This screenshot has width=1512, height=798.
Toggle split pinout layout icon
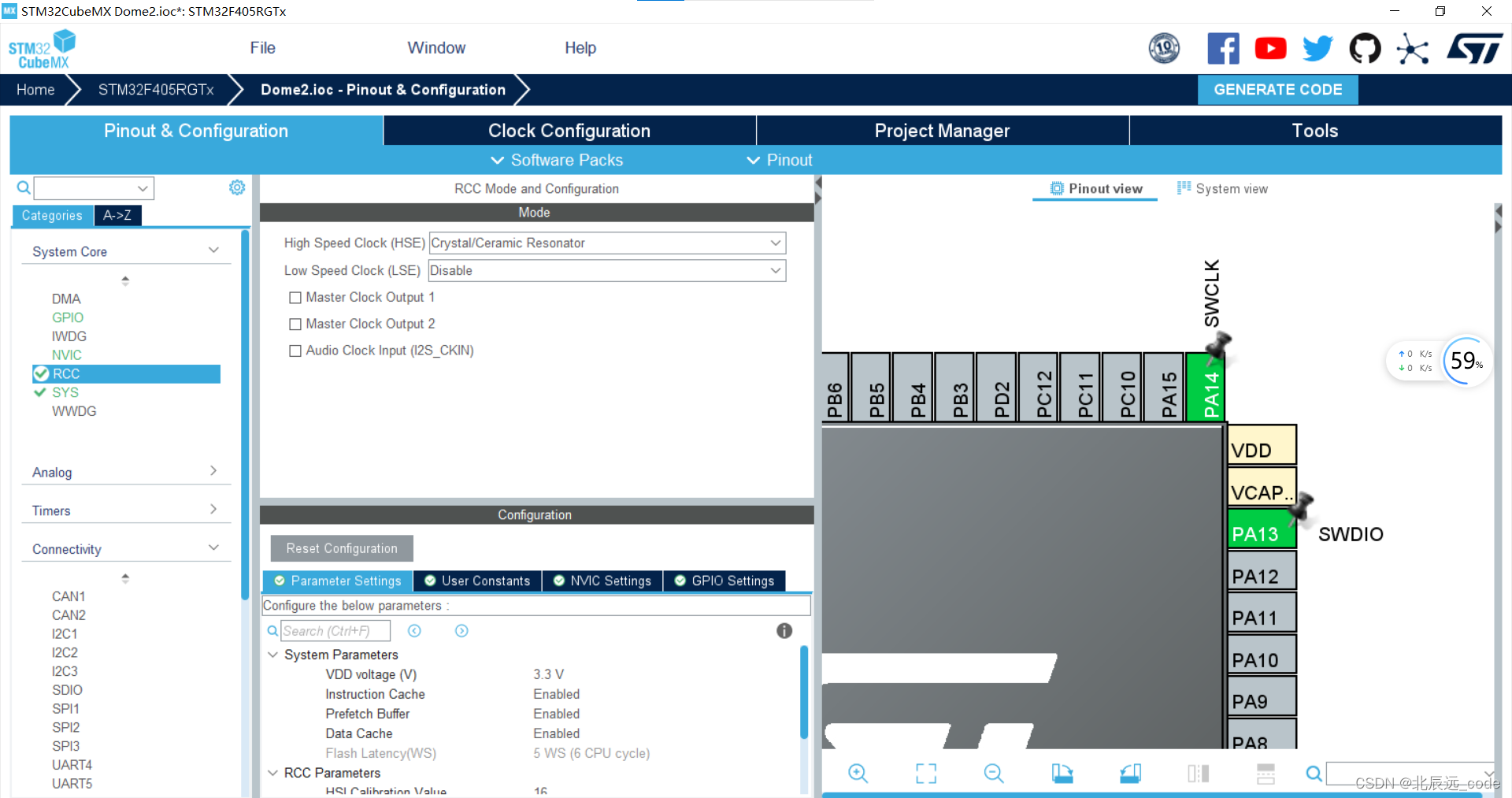point(1198,774)
